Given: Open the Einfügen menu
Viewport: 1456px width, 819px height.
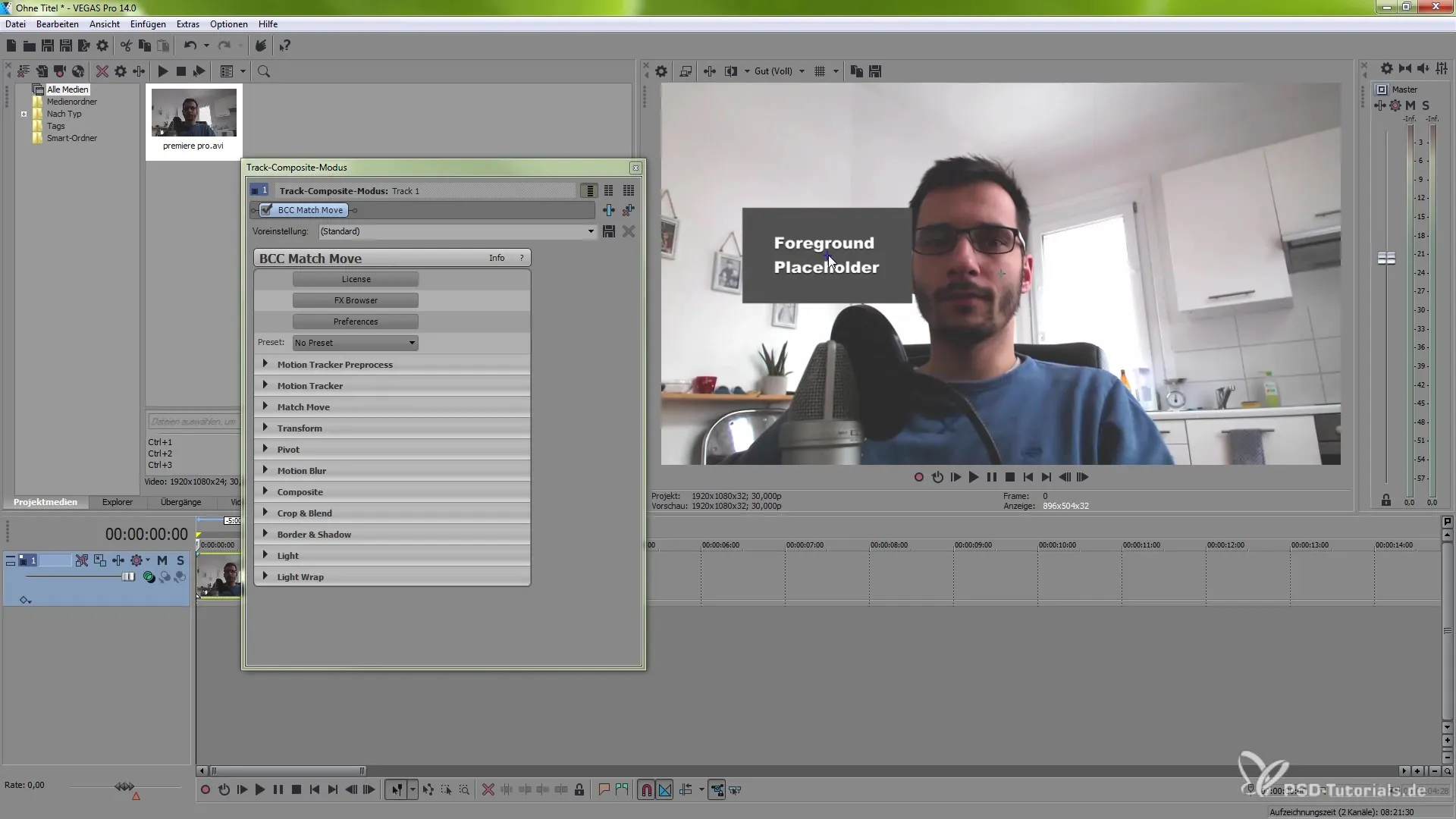Looking at the screenshot, I should (148, 24).
